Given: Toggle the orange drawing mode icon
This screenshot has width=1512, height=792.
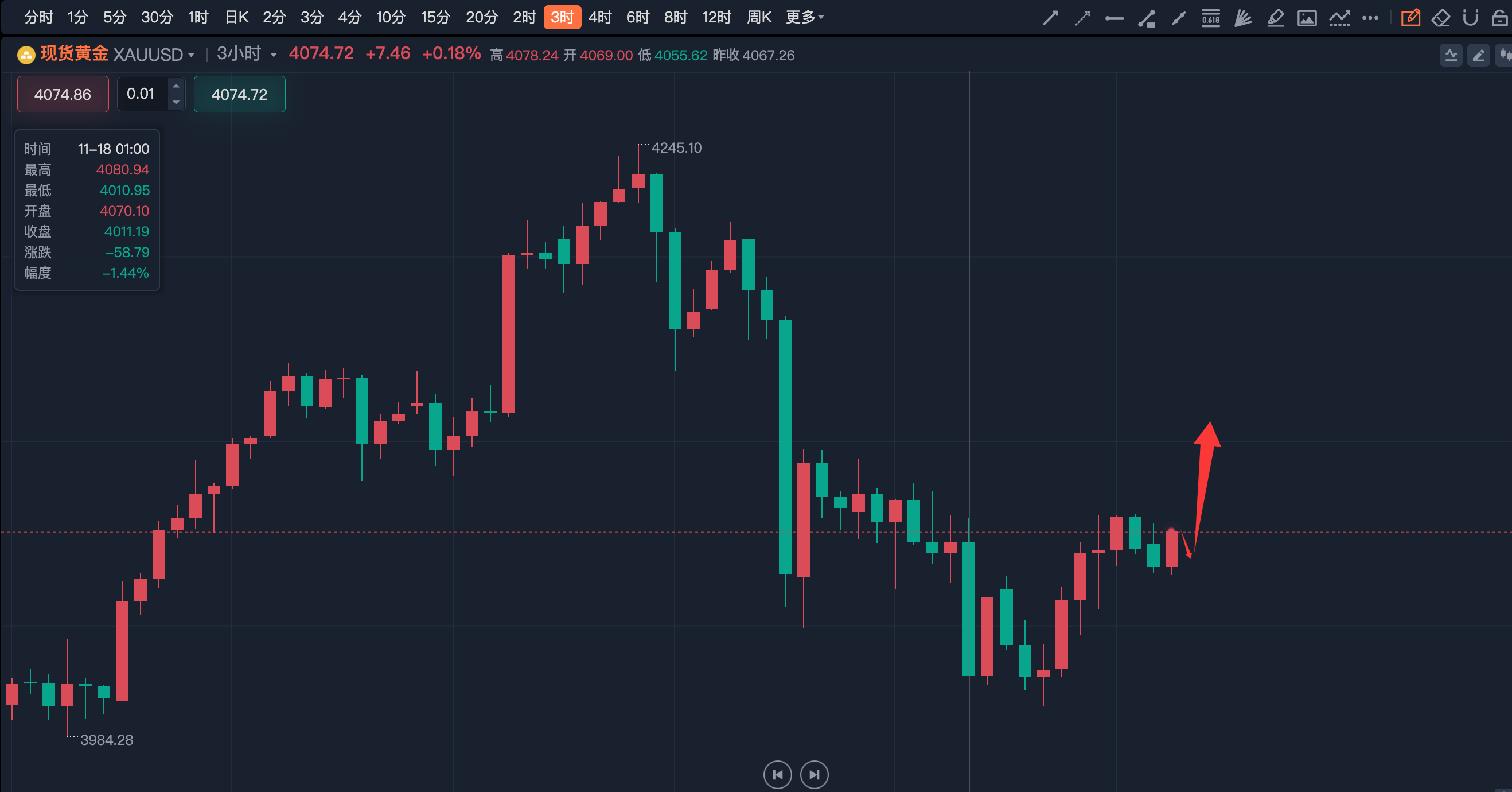Looking at the screenshot, I should click(1410, 18).
